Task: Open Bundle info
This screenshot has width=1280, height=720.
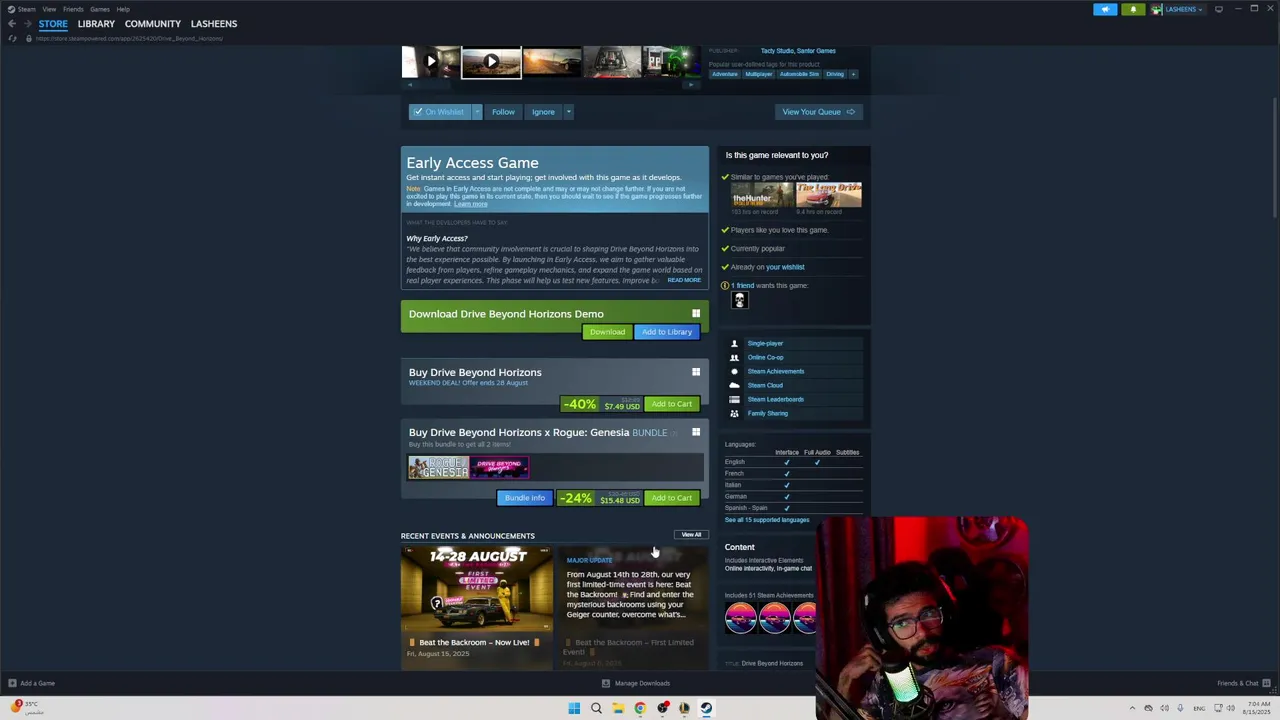Action: (525, 498)
